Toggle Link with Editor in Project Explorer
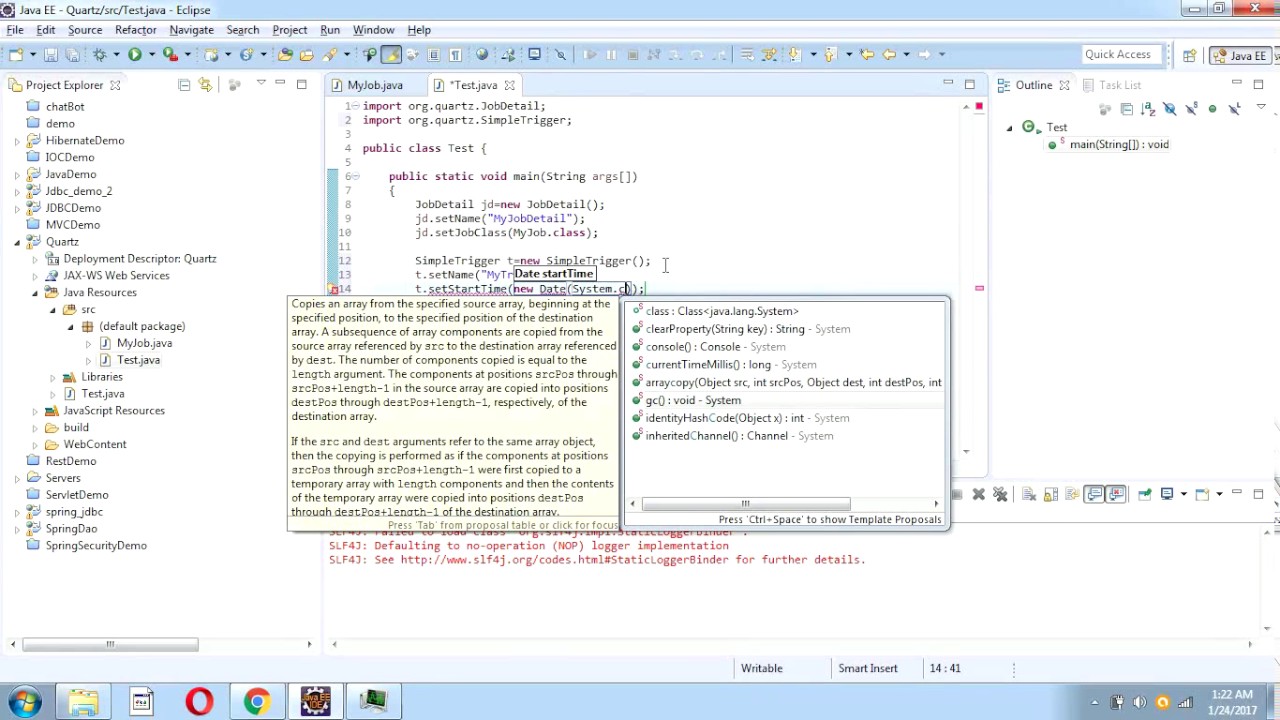Screen dimensions: 1280x720 pos(205,85)
